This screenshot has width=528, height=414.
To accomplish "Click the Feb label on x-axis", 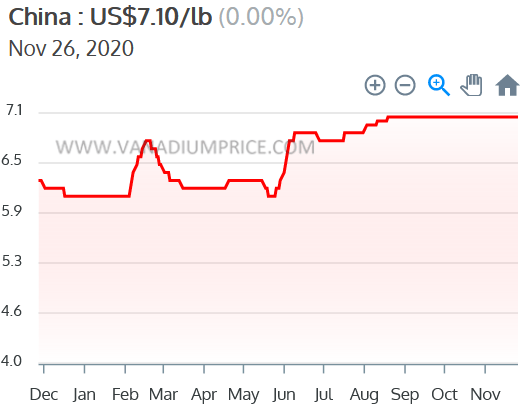I will 125,394.
